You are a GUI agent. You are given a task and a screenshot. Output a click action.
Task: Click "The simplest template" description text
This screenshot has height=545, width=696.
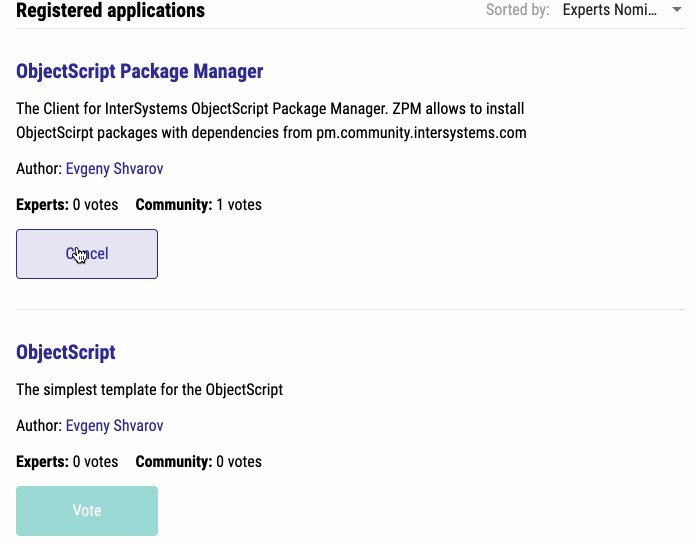(150, 389)
